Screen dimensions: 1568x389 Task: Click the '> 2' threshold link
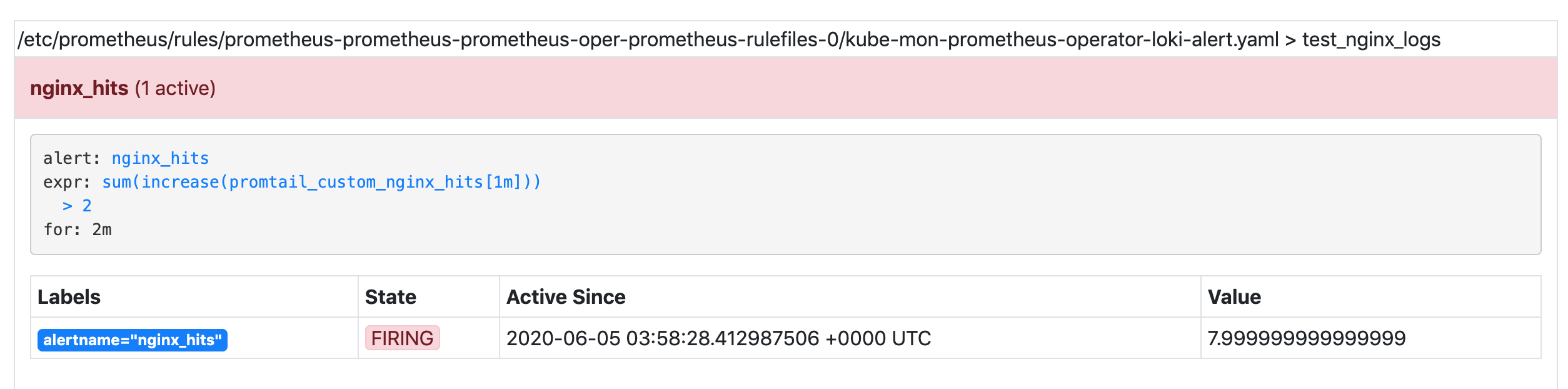pyautogui.click(x=77, y=206)
